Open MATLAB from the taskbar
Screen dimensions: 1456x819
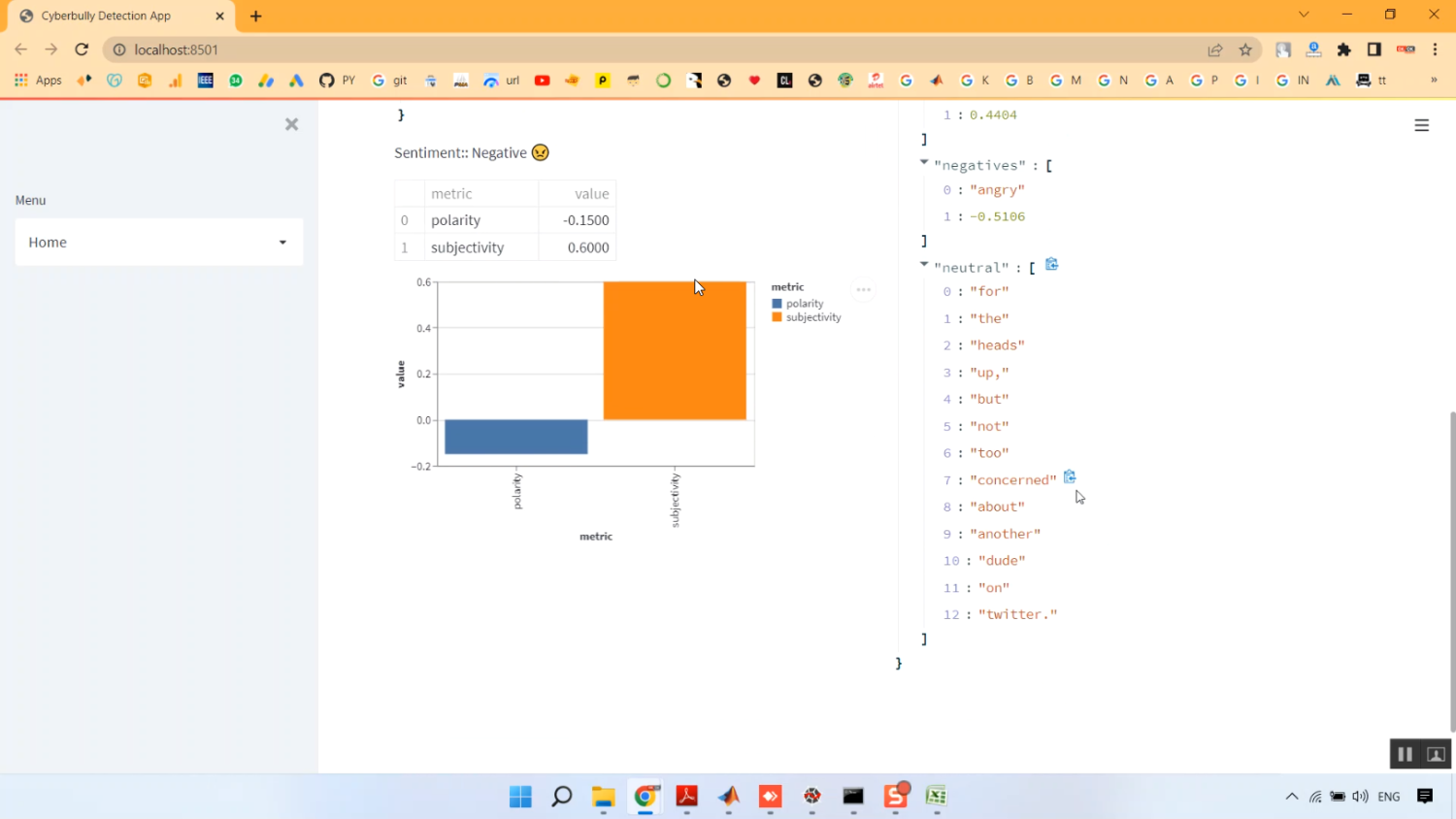coord(729,797)
